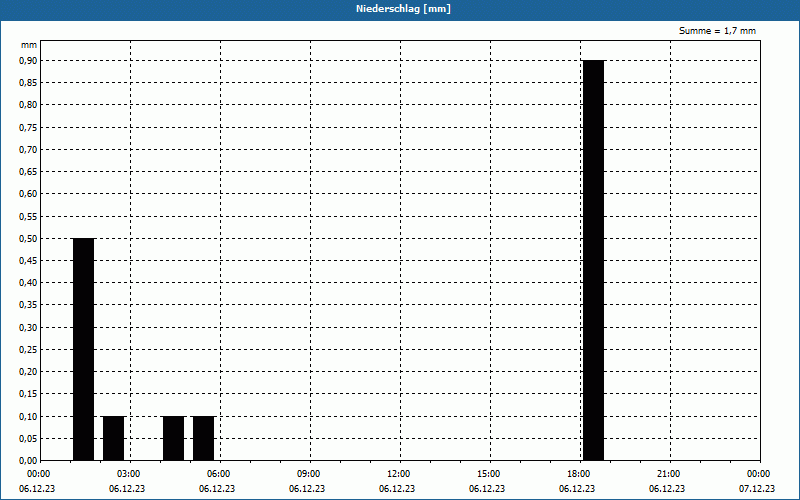Image resolution: width=800 pixels, height=500 pixels.
Task: Click the 0,65 y-axis label
Action: click(28, 172)
